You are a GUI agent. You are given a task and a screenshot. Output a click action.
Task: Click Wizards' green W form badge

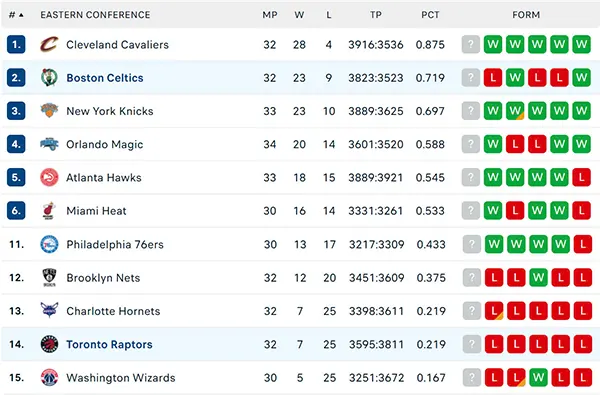[538, 377]
